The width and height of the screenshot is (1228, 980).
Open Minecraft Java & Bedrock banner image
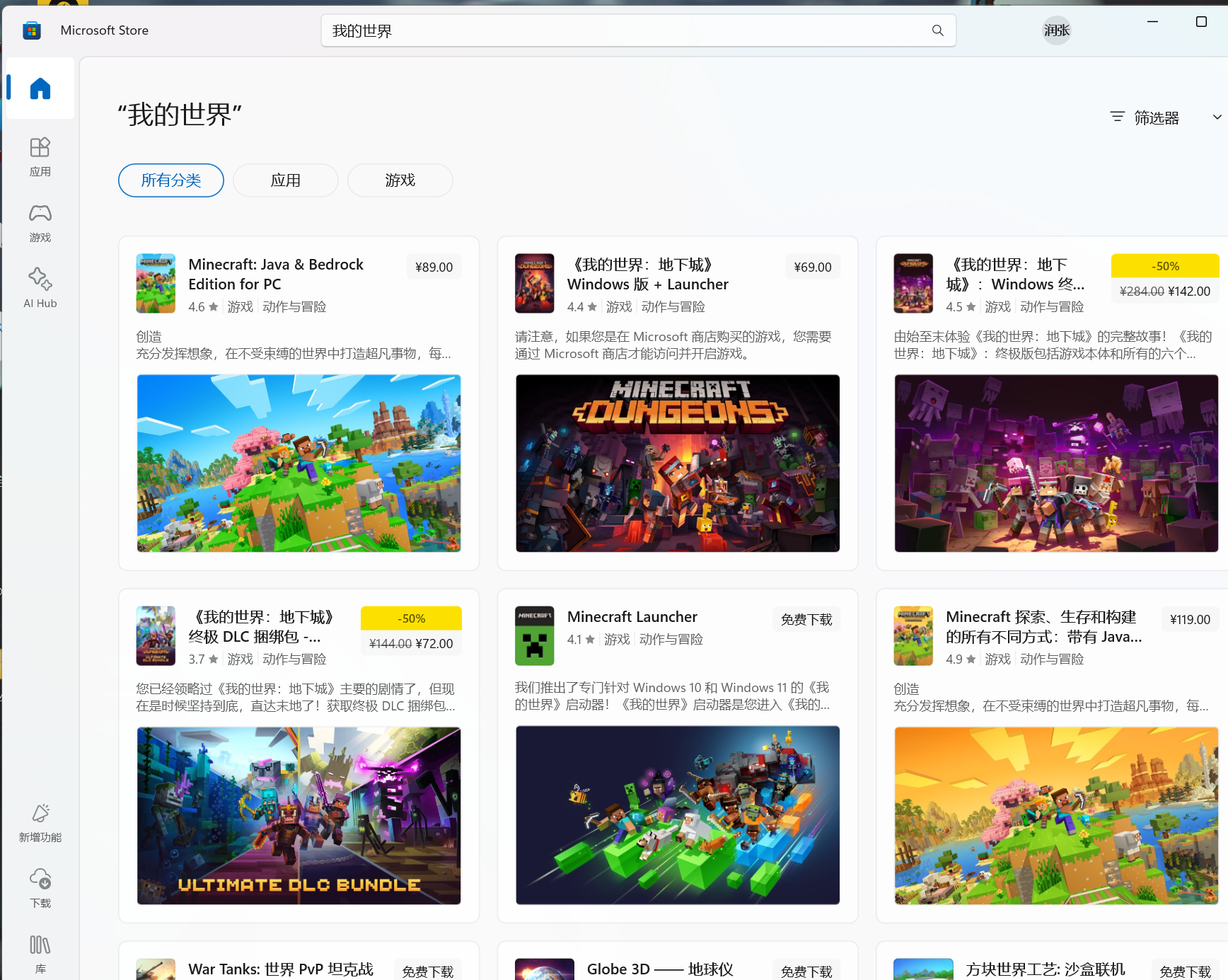[x=299, y=463]
